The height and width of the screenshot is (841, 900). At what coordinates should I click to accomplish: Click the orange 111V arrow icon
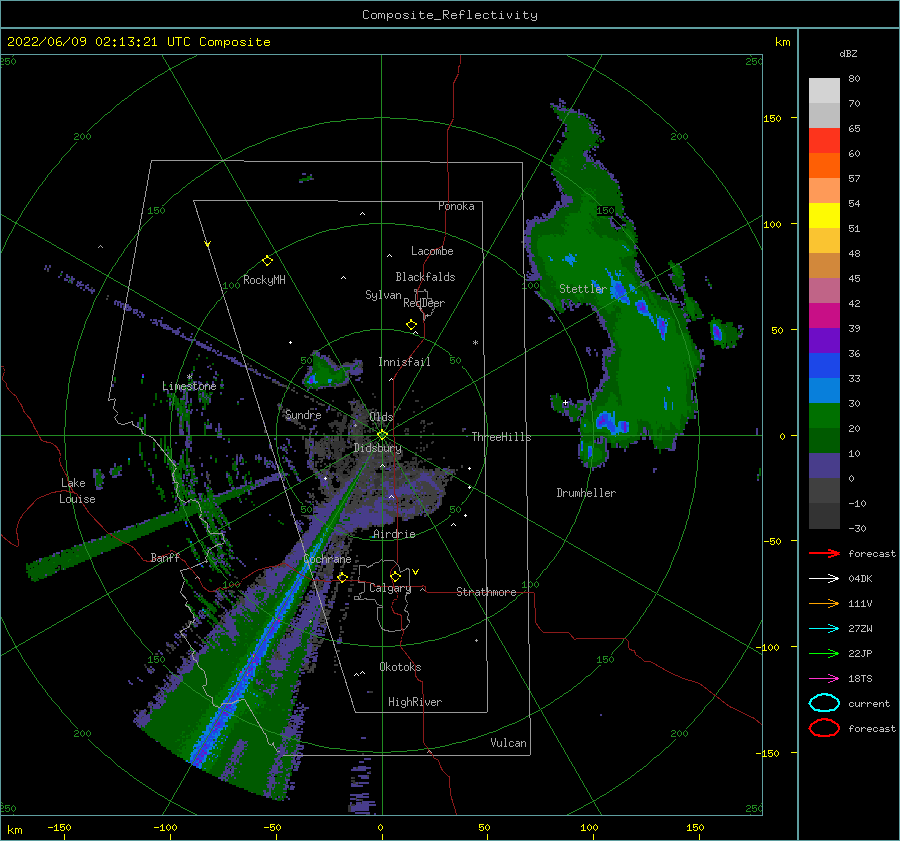(x=824, y=603)
